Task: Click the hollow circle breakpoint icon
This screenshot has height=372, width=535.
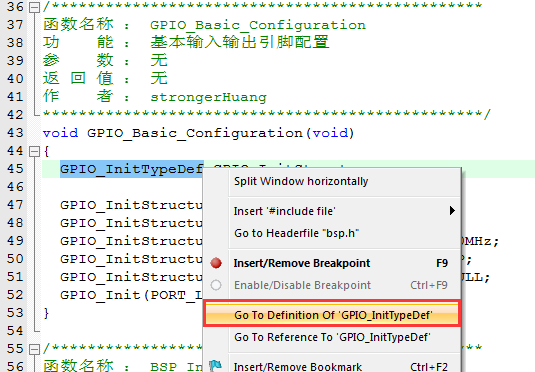Action: pos(216,285)
